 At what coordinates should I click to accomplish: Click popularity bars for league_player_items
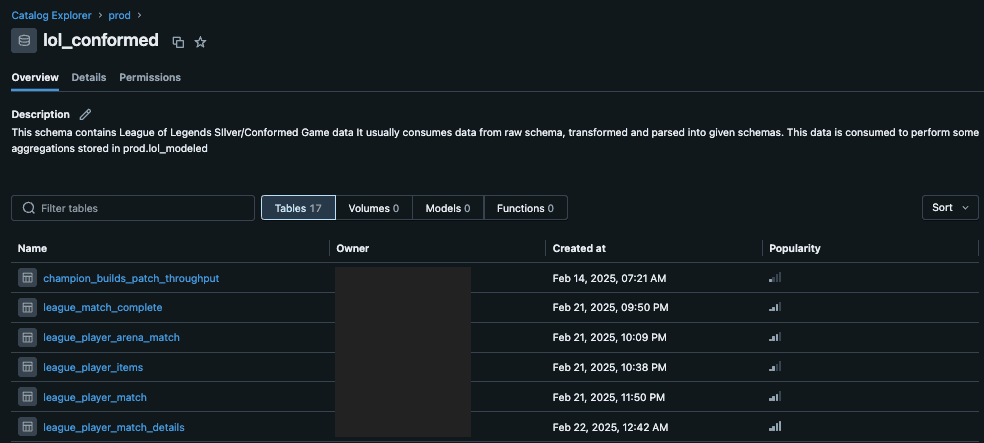tap(775, 366)
